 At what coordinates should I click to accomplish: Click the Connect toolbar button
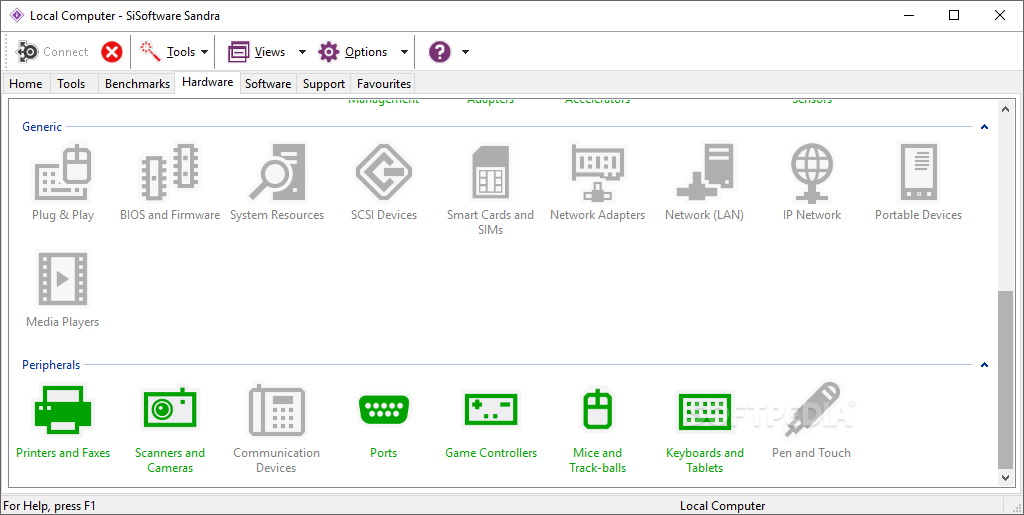click(52, 52)
